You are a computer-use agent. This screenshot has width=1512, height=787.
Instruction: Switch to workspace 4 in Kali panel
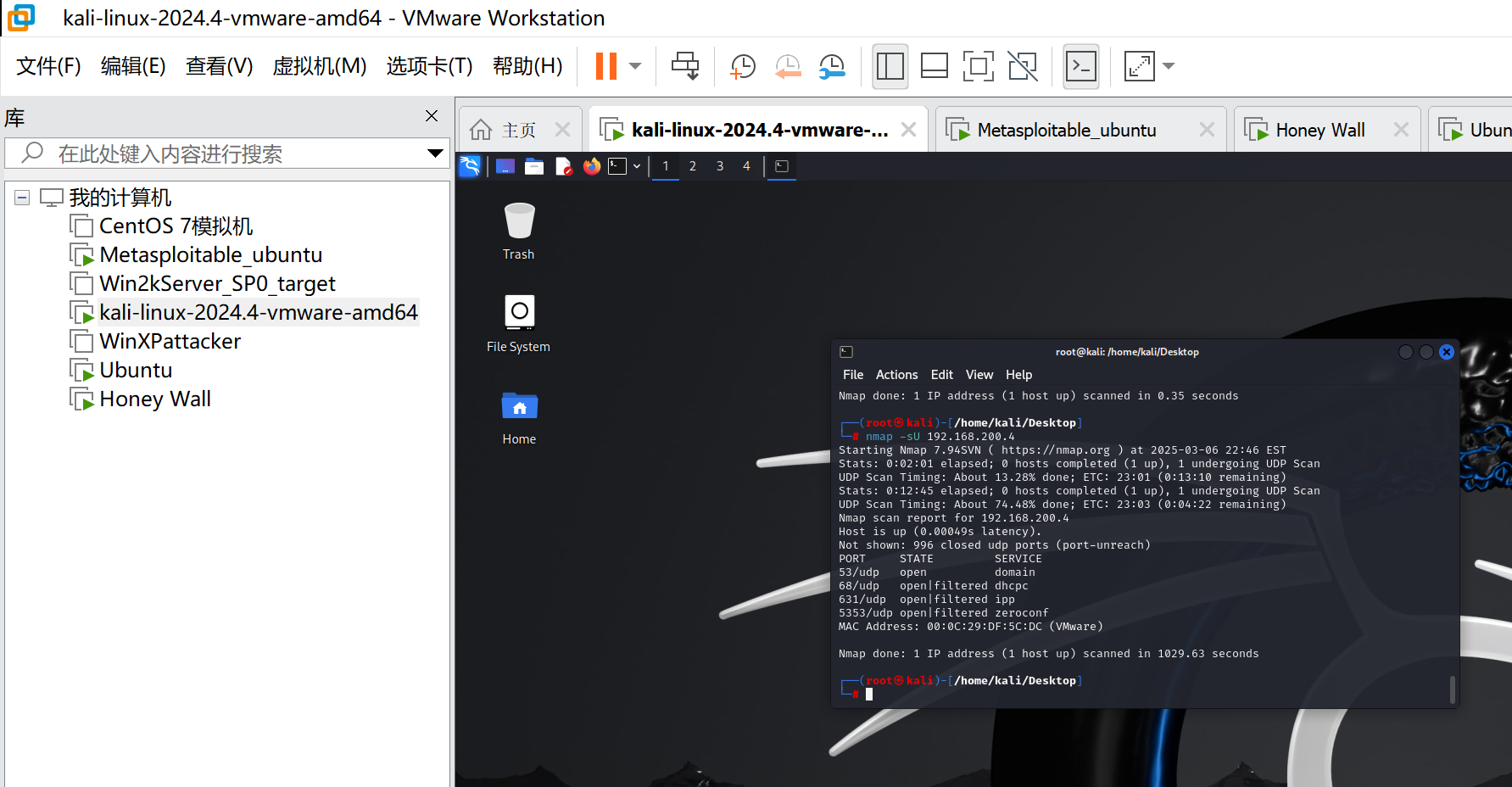coord(746,166)
